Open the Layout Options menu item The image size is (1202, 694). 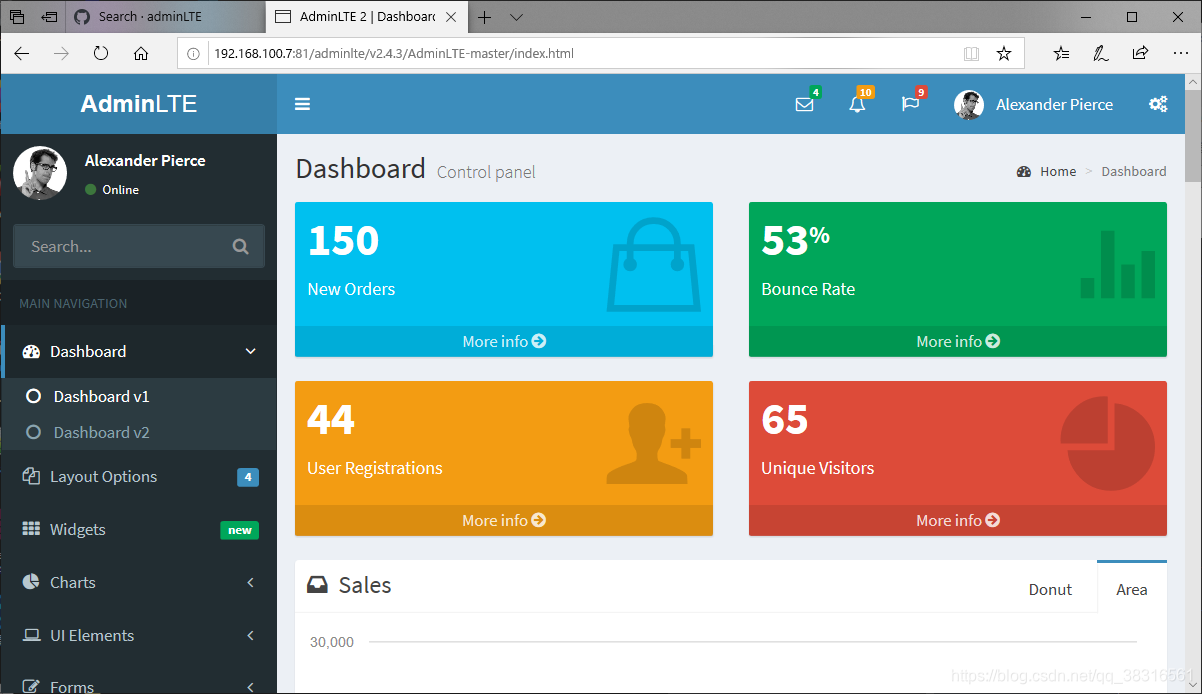tap(138, 476)
